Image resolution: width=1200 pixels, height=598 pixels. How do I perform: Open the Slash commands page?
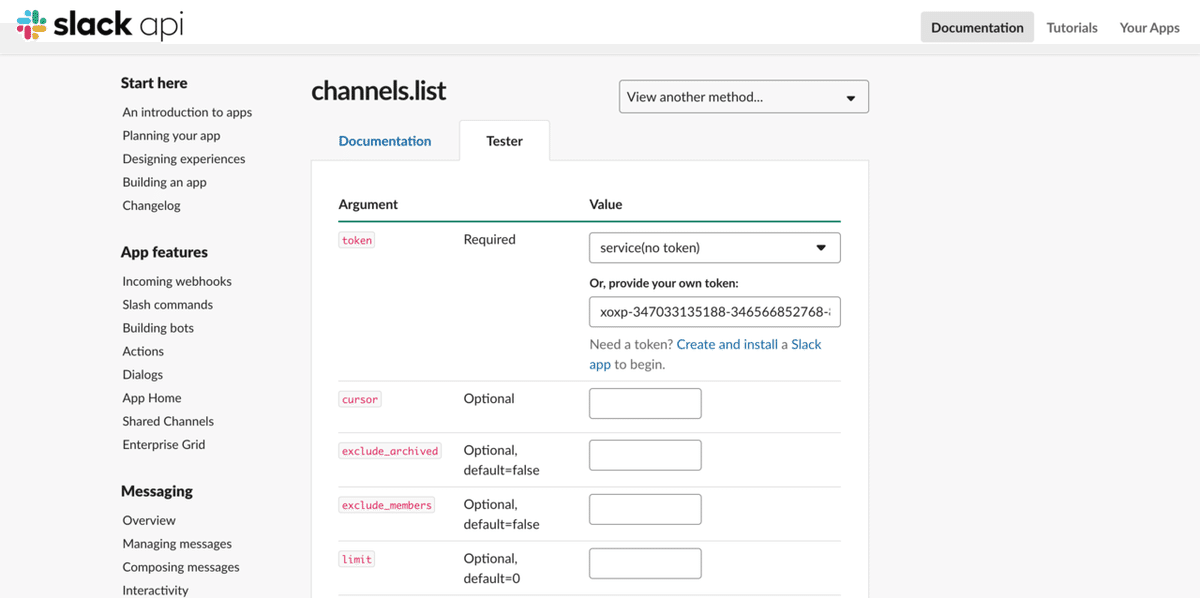tap(167, 304)
